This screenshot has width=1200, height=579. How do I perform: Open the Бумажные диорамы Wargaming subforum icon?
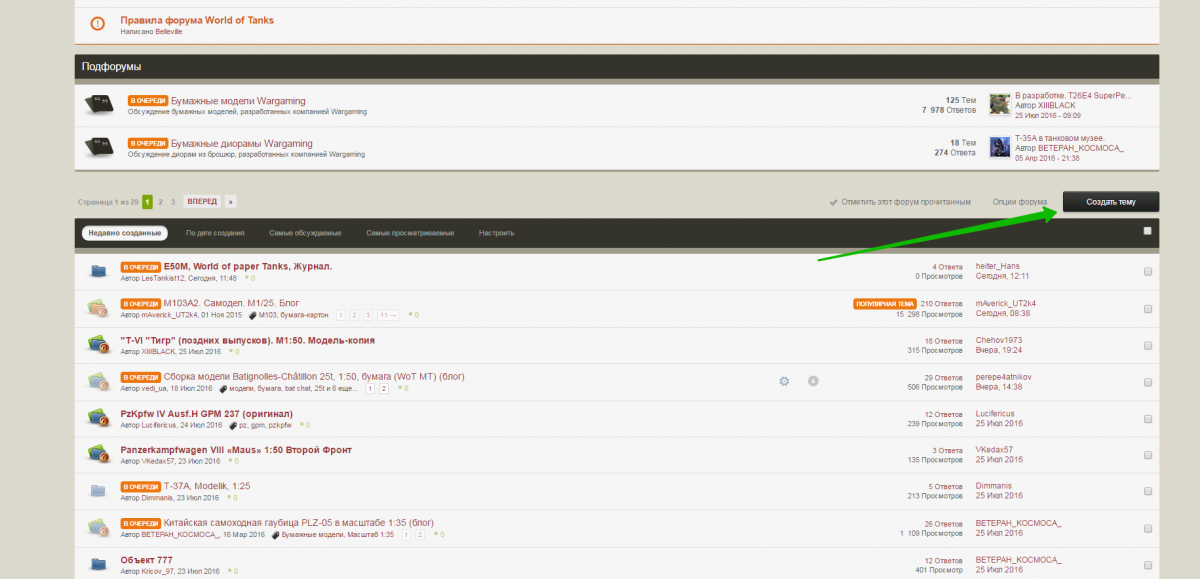tap(98, 146)
